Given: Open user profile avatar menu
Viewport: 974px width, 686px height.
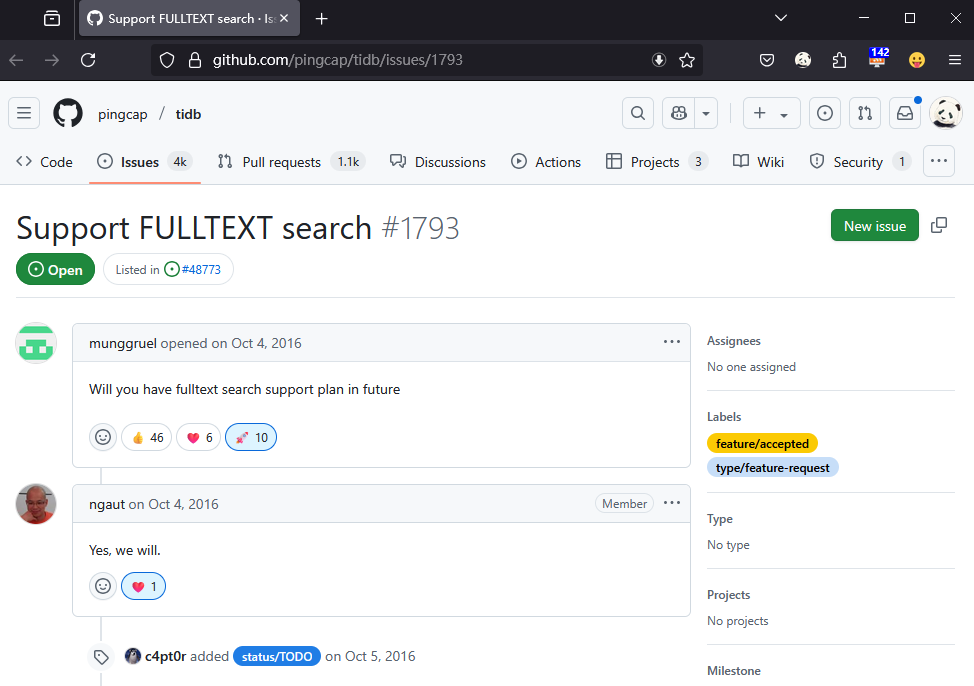Looking at the screenshot, I should (945, 113).
